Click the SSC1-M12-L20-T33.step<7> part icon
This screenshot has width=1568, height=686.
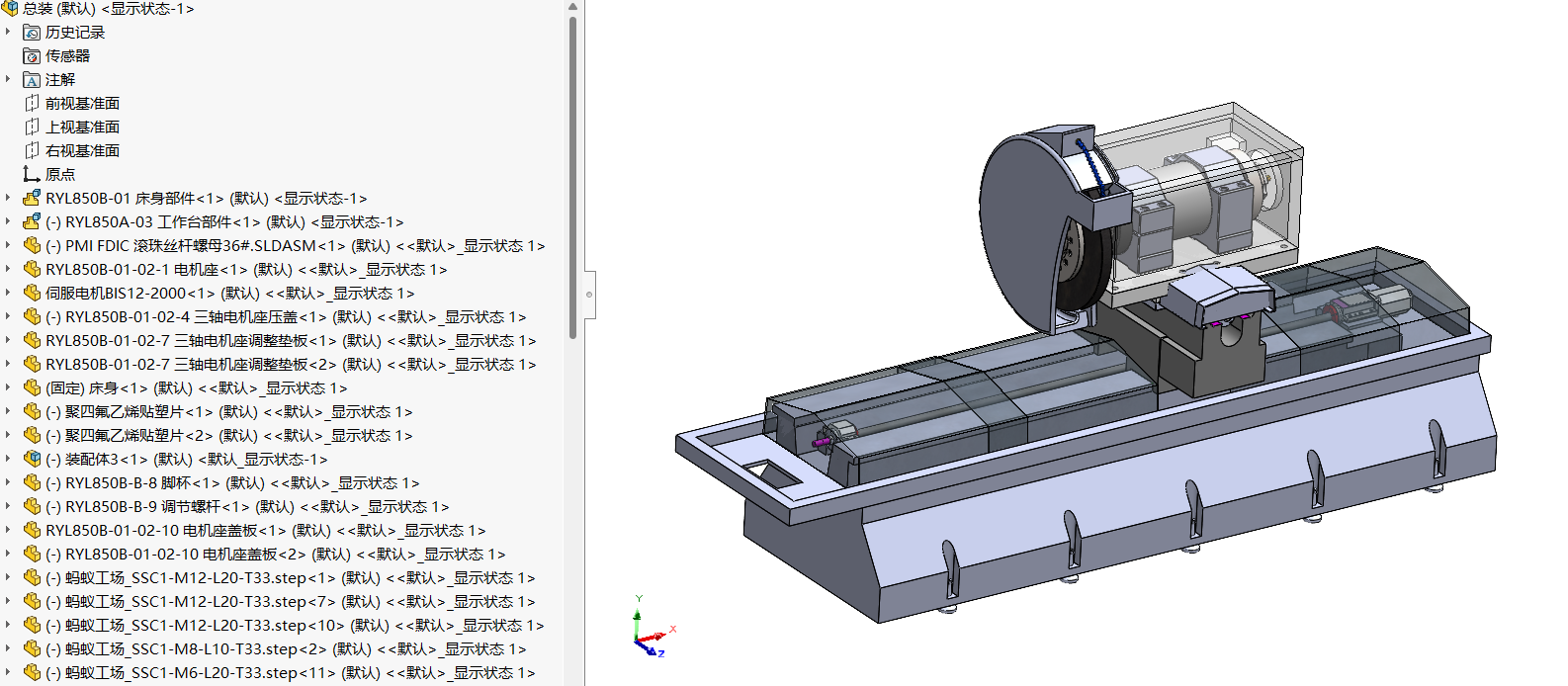click(32, 602)
